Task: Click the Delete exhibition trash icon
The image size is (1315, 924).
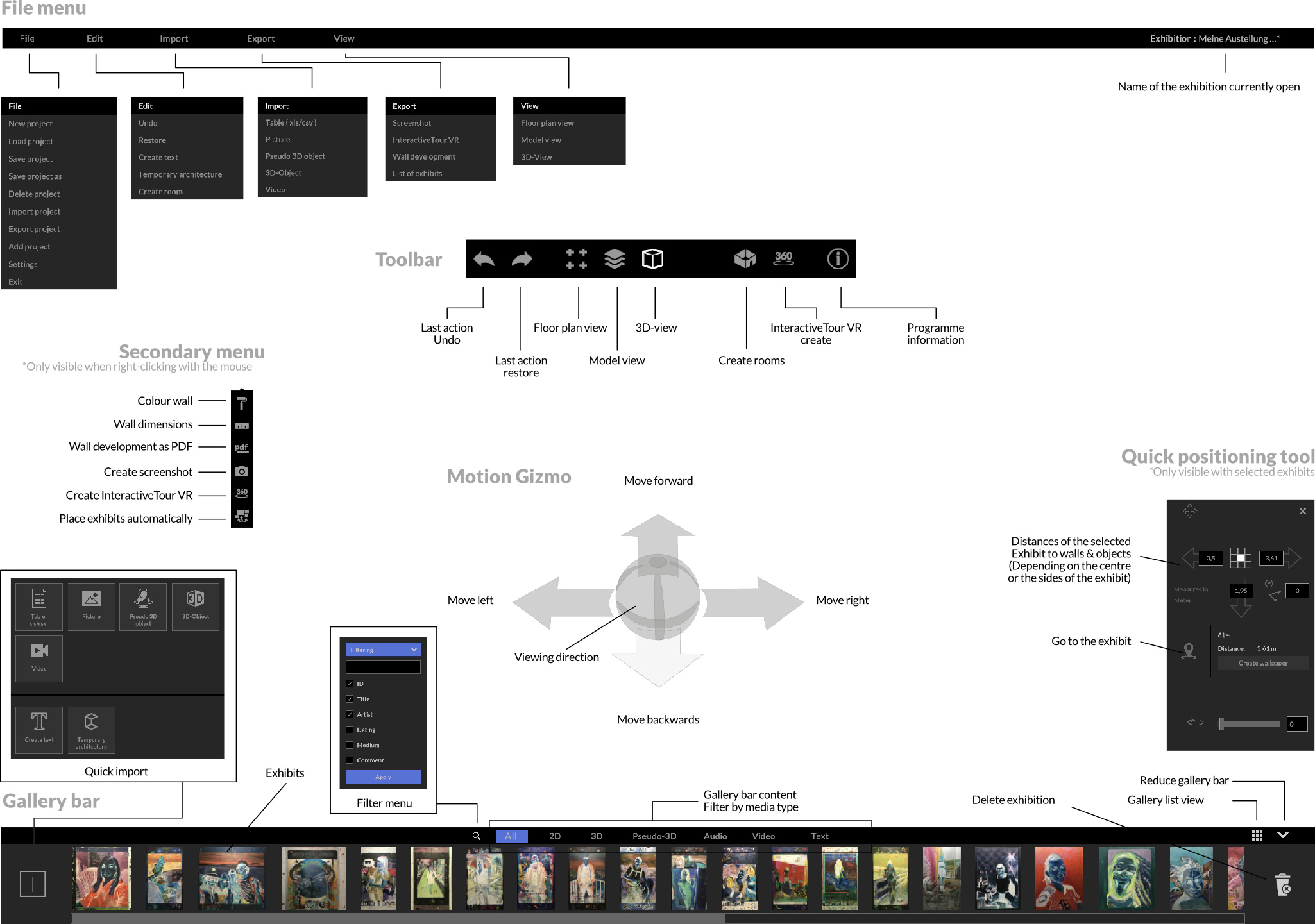Action: [1283, 884]
